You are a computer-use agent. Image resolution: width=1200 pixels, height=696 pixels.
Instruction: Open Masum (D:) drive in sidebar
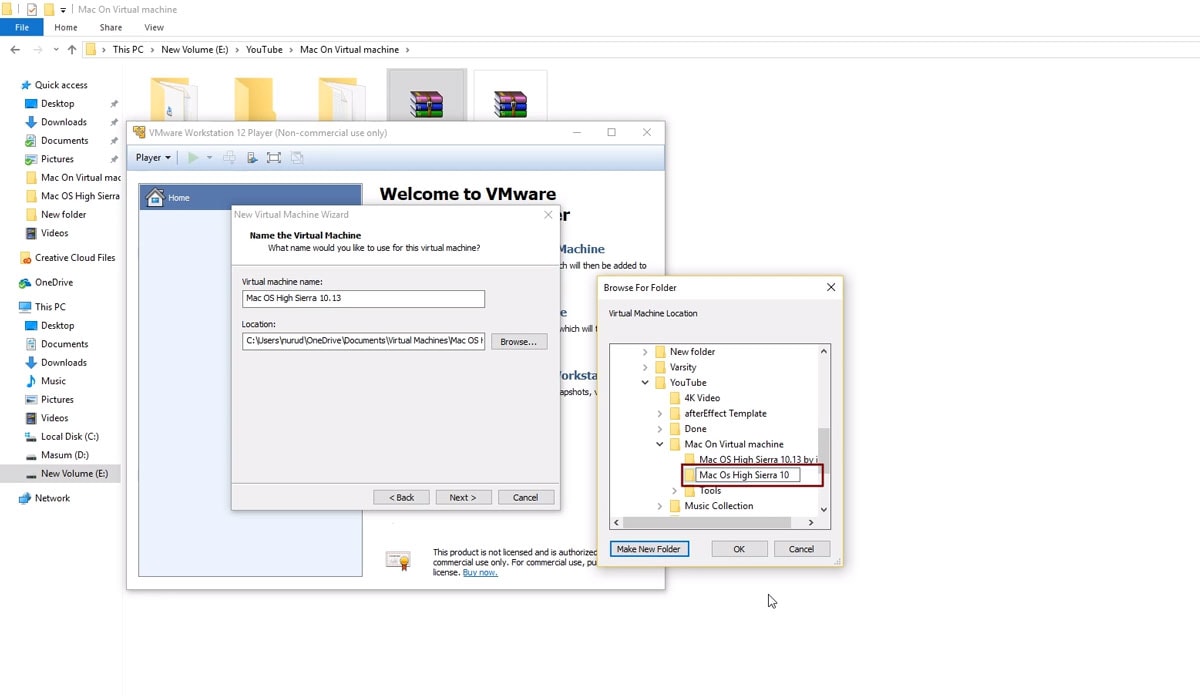(64, 455)
